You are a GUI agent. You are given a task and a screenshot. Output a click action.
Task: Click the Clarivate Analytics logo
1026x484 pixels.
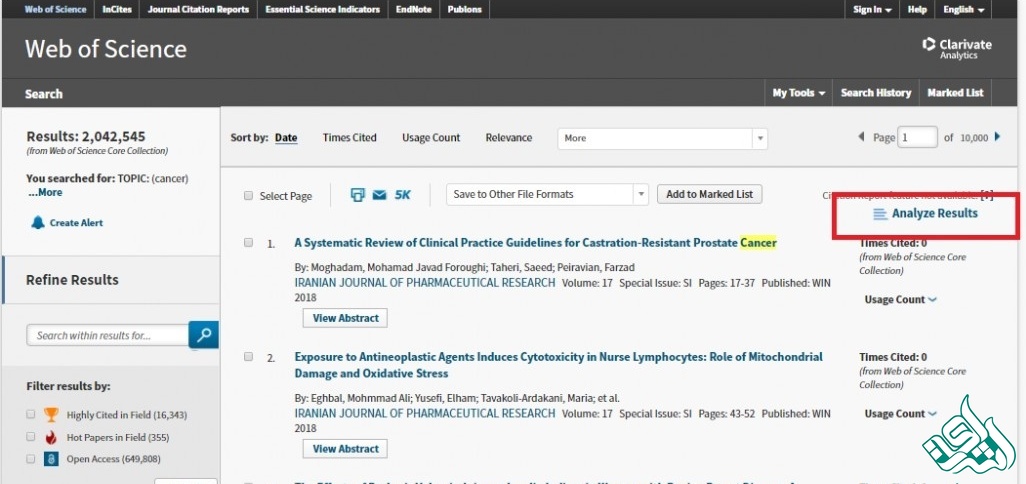coord(957,48)
